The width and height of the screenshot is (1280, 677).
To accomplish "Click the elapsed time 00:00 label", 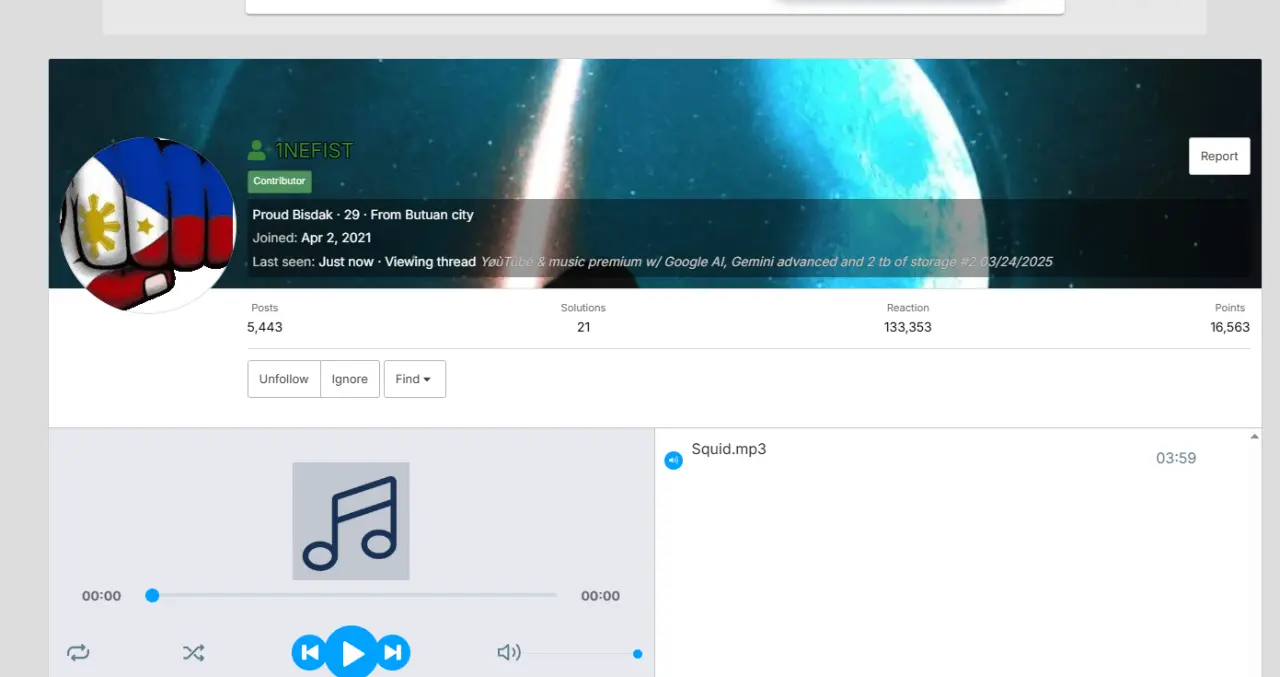I will [x=101, y=596].
